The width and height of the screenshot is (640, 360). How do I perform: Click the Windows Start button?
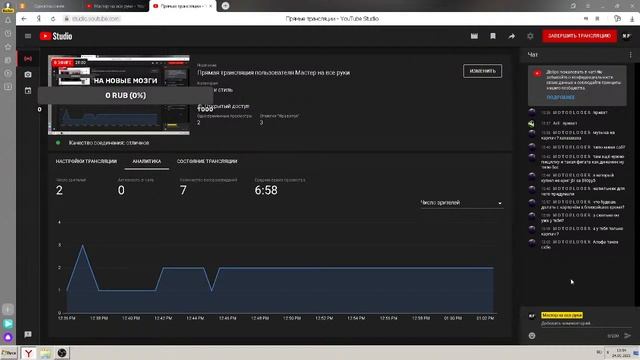9,353
